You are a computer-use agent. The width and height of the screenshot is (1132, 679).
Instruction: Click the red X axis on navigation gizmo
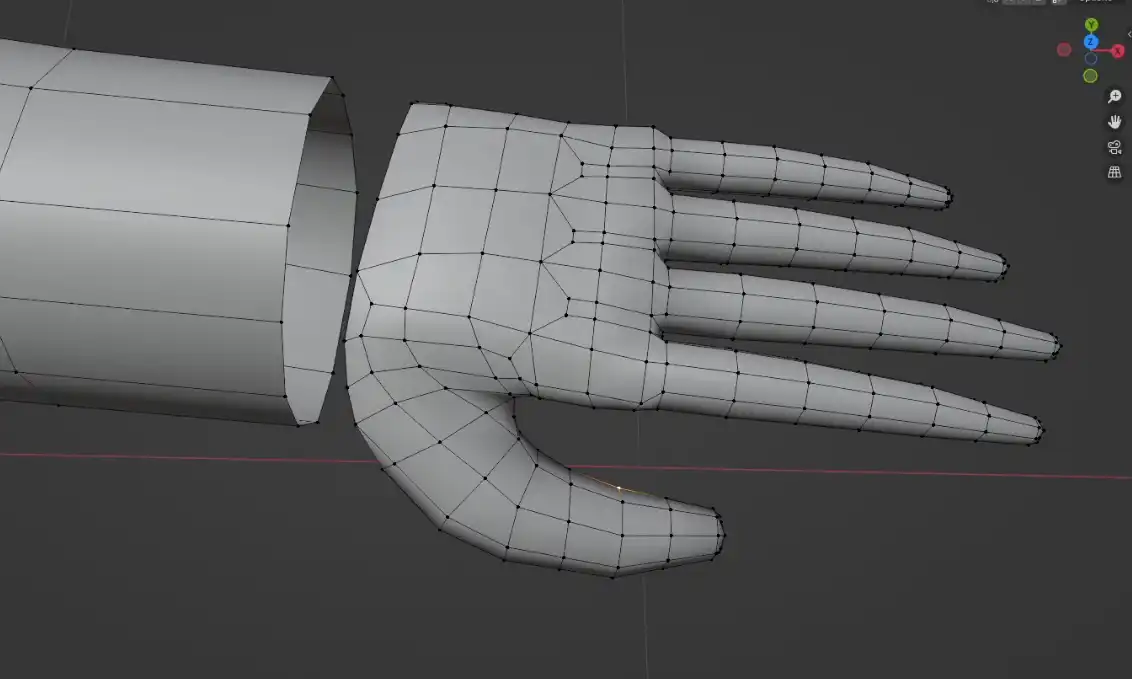[1117, 50]
